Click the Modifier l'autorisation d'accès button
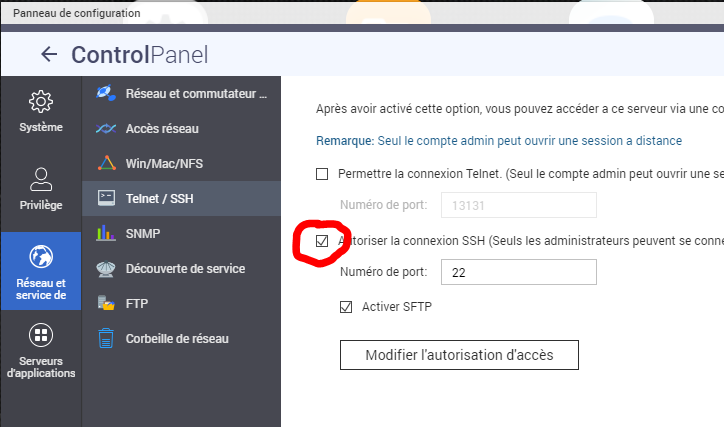The width and height of the screenshot is (724, 427). point(459,354)
